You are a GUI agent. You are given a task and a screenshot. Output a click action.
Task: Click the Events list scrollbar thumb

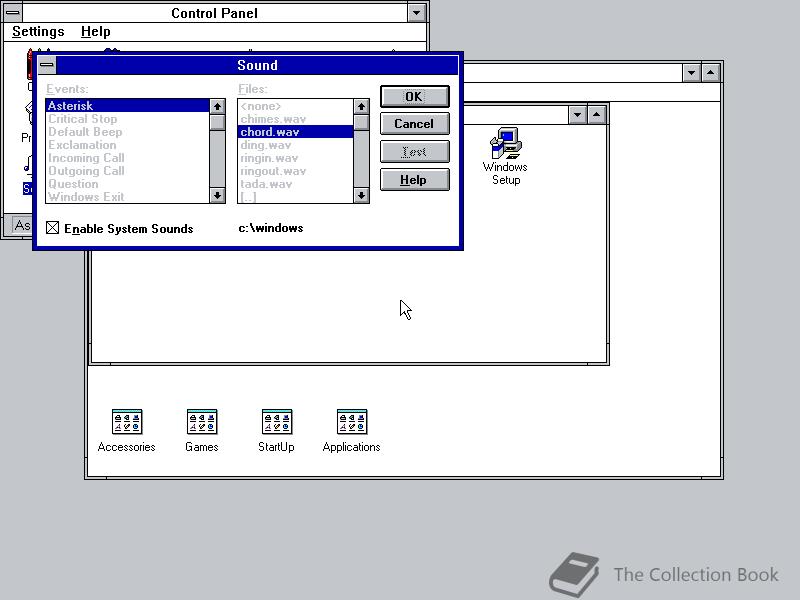(218, 122)
